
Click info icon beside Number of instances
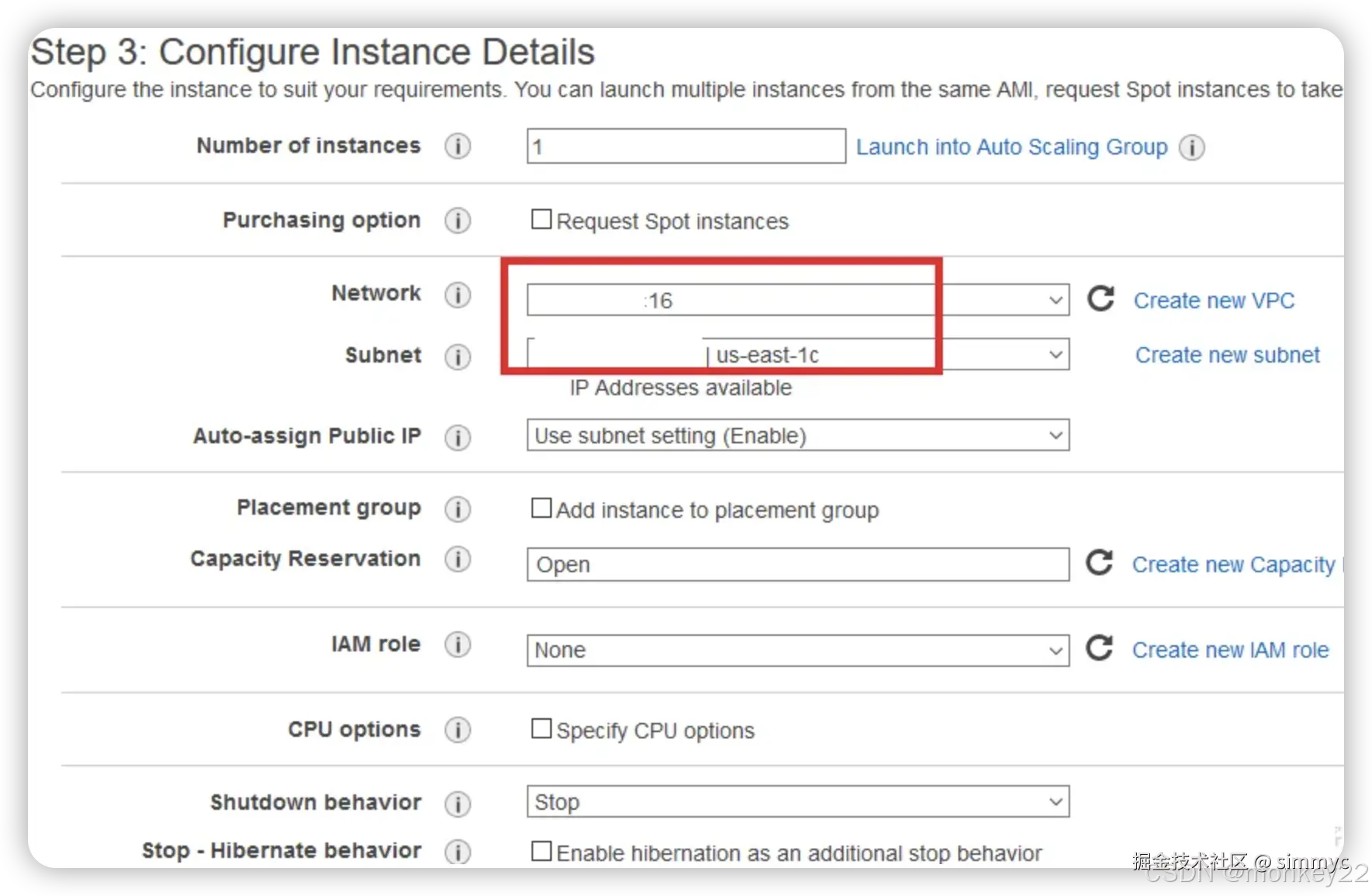tap(458, 146)
